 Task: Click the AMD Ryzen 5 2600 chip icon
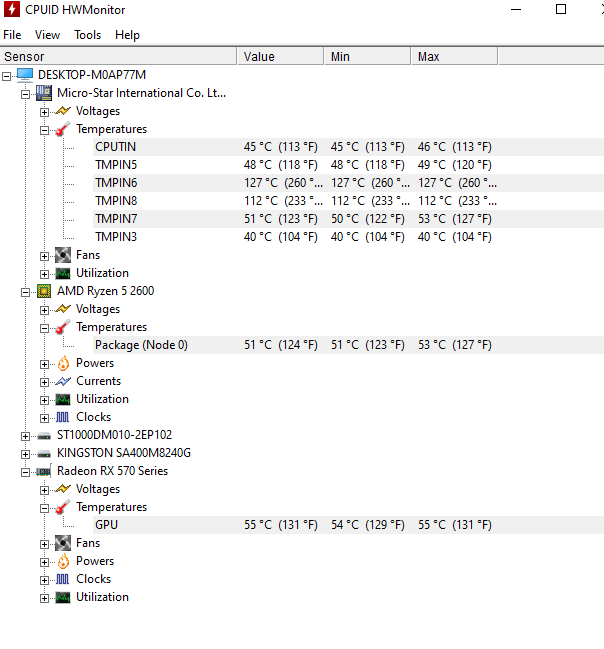click(44, 291)
